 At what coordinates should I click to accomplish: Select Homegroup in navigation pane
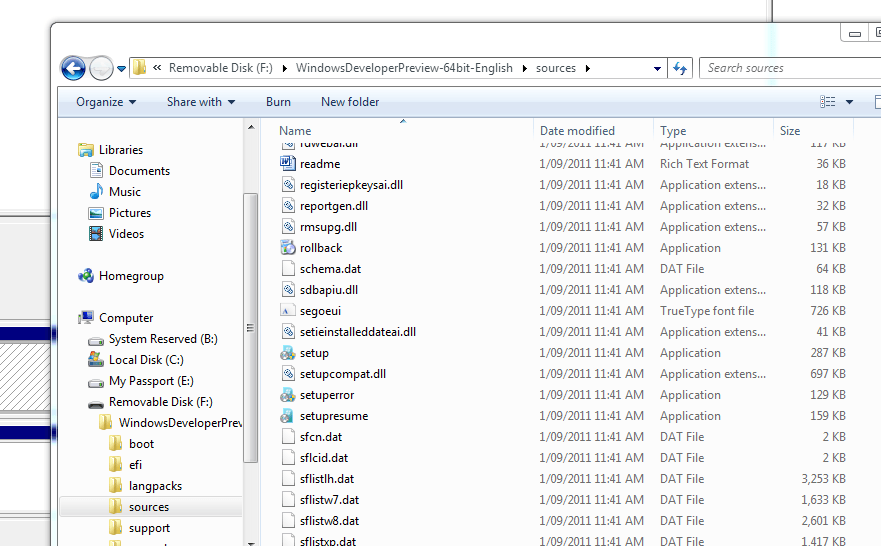pyautogui.click(x=131, y=276)
